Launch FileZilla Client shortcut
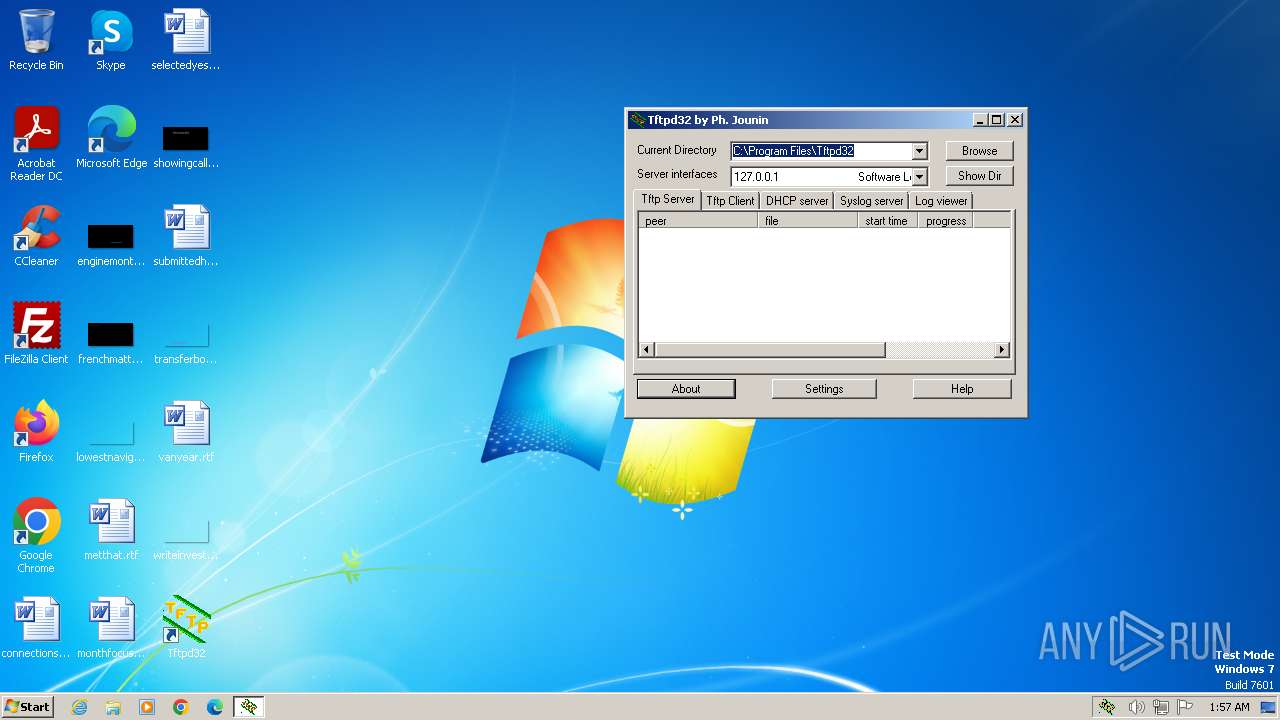1280x720 pixels. pos(36,334)
